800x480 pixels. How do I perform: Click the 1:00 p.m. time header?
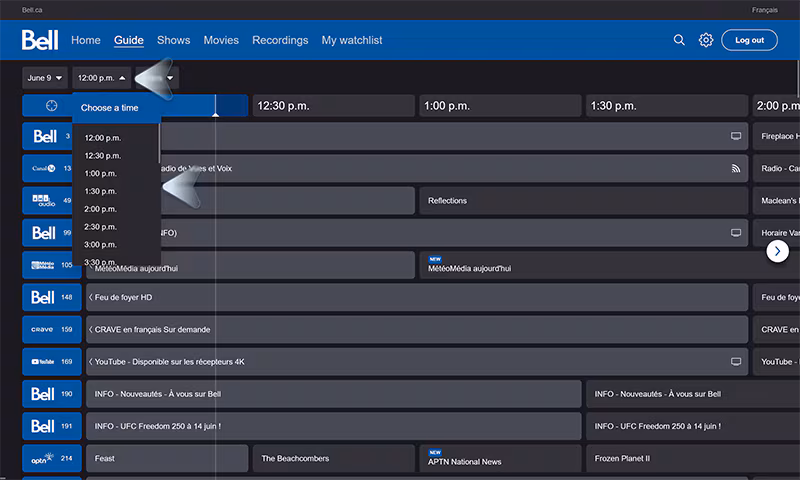(500, 106)
